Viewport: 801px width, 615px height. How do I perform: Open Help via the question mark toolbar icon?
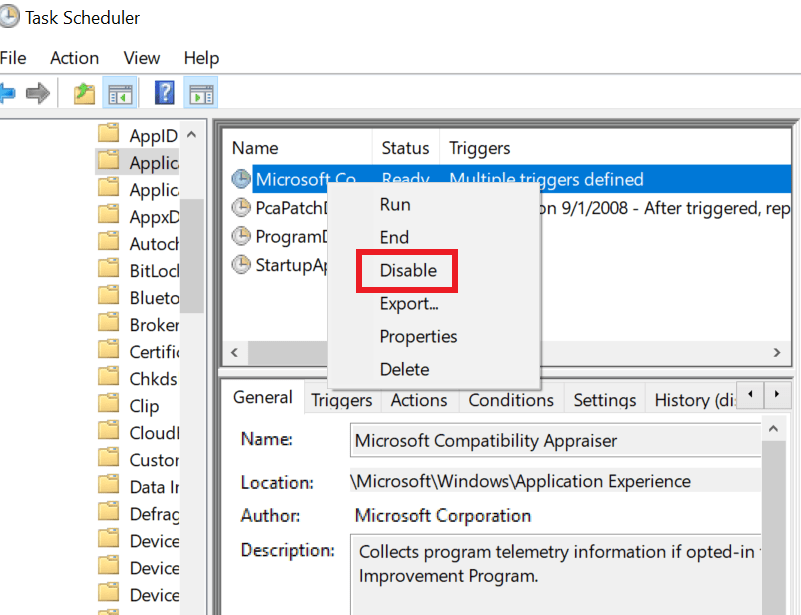point(164,92)
